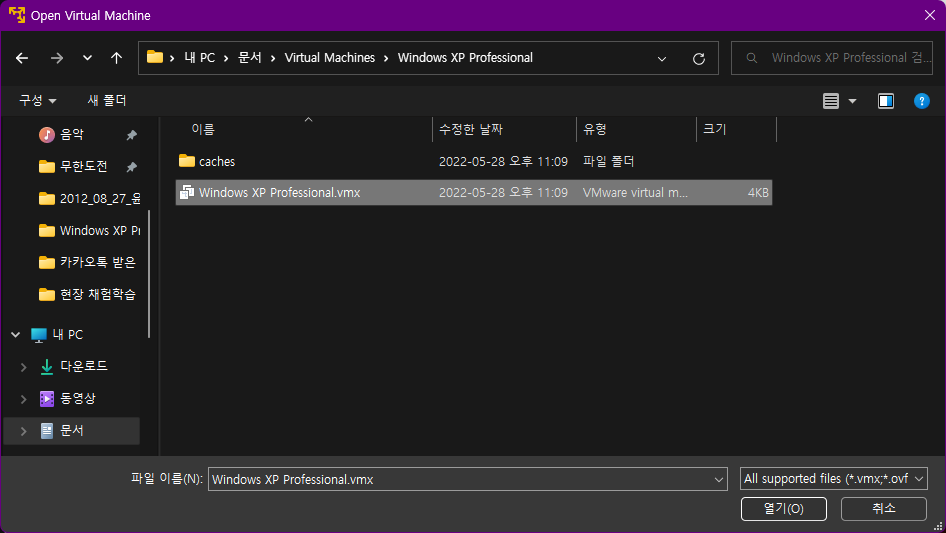Click the caches folder icon

(187, 161)
